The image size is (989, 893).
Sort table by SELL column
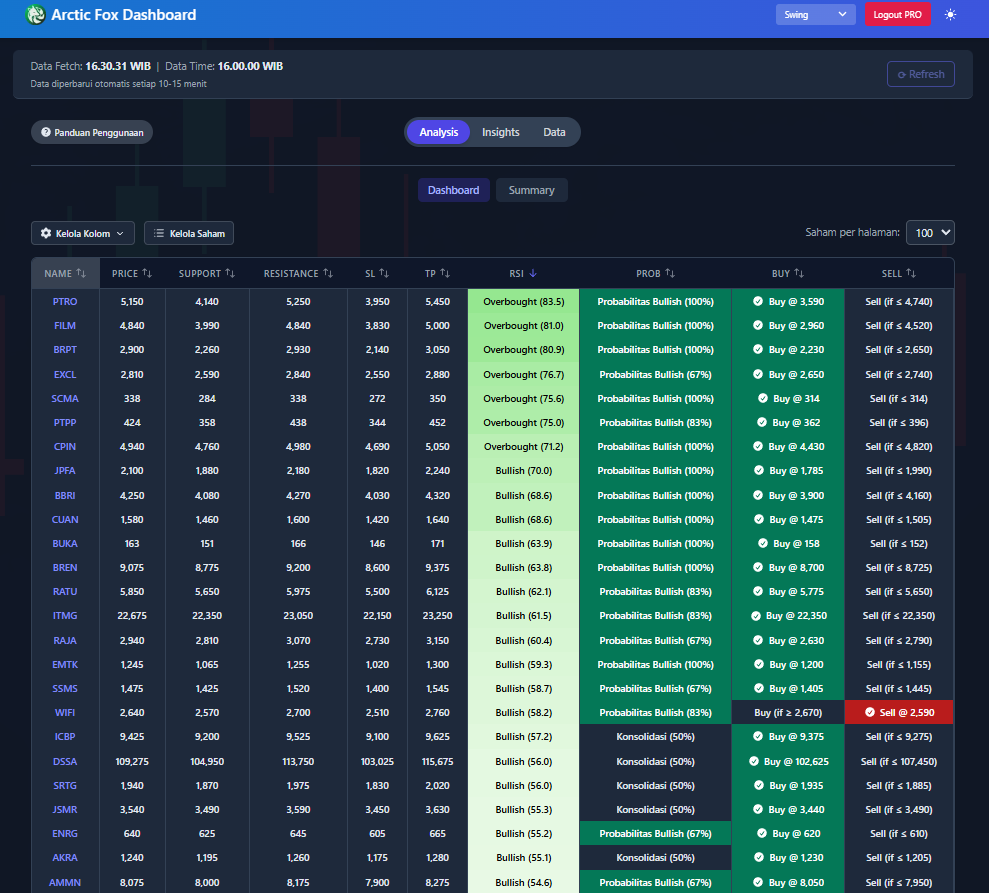(899, 274)
